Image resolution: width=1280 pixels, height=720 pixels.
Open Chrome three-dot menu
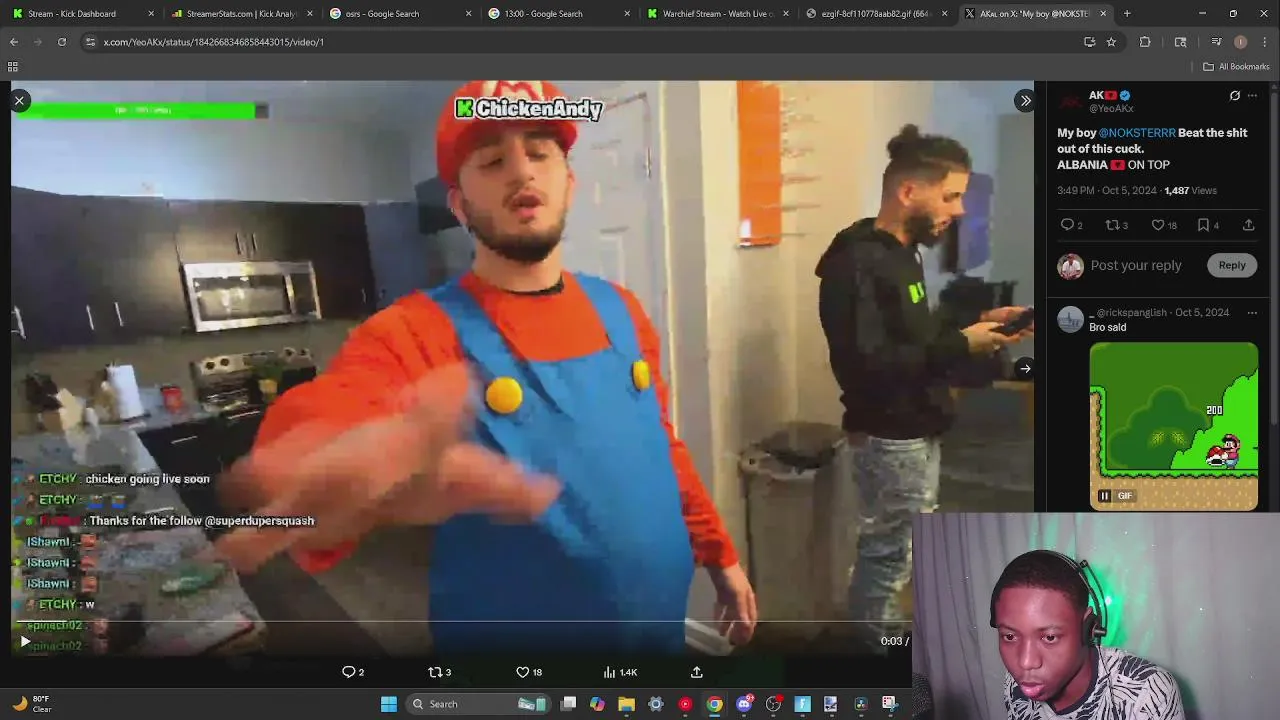point(1264,42)
